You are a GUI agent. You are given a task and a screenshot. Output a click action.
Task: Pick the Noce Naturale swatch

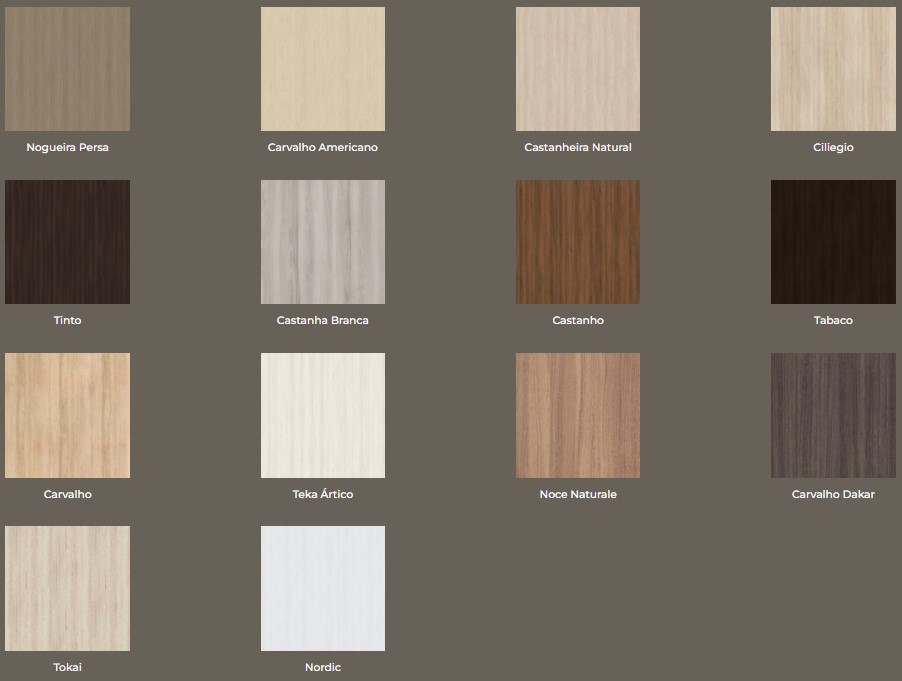[578, 415]
